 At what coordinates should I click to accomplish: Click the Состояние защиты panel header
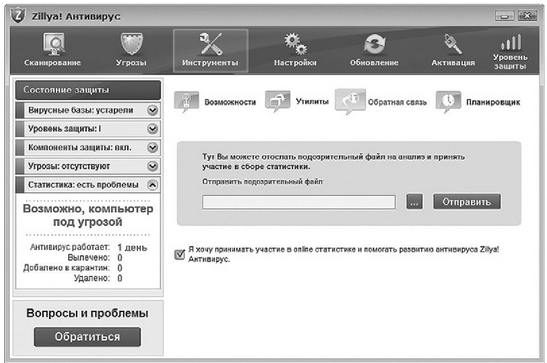tap(88, 90)
